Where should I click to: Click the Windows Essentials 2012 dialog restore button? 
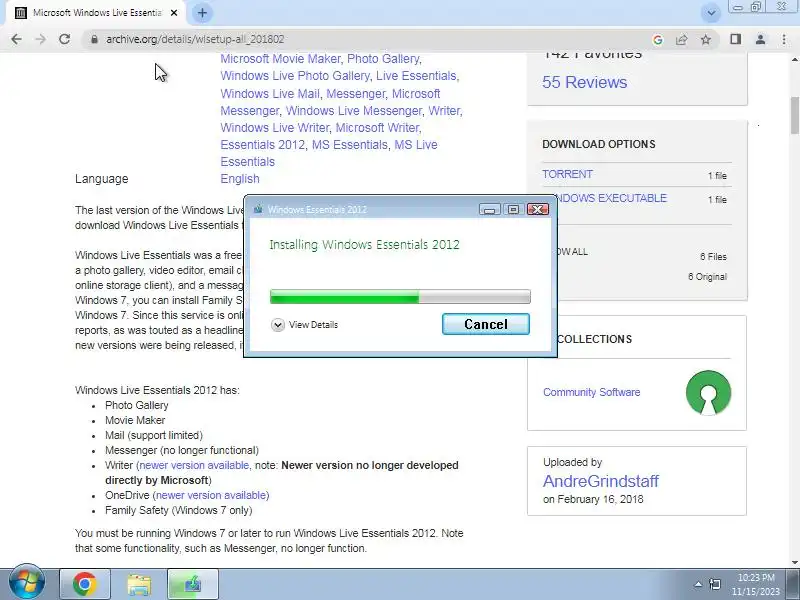(513, 209)
